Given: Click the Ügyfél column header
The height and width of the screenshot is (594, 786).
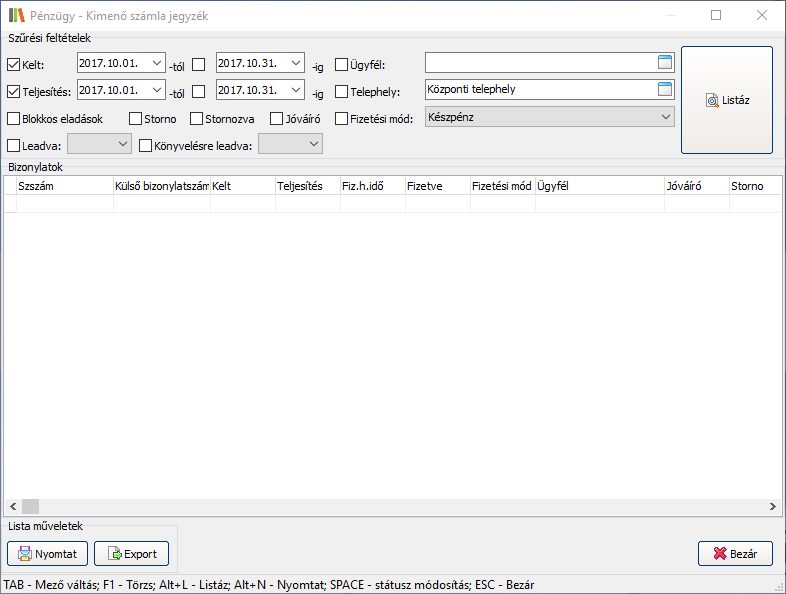Looking at the screenshot, I should click(x=599, y=186).
